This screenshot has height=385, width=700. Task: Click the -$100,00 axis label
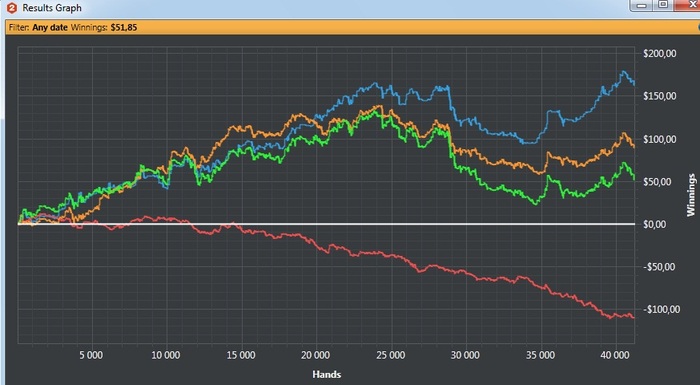pyautogui.click(x=662, y=310)
